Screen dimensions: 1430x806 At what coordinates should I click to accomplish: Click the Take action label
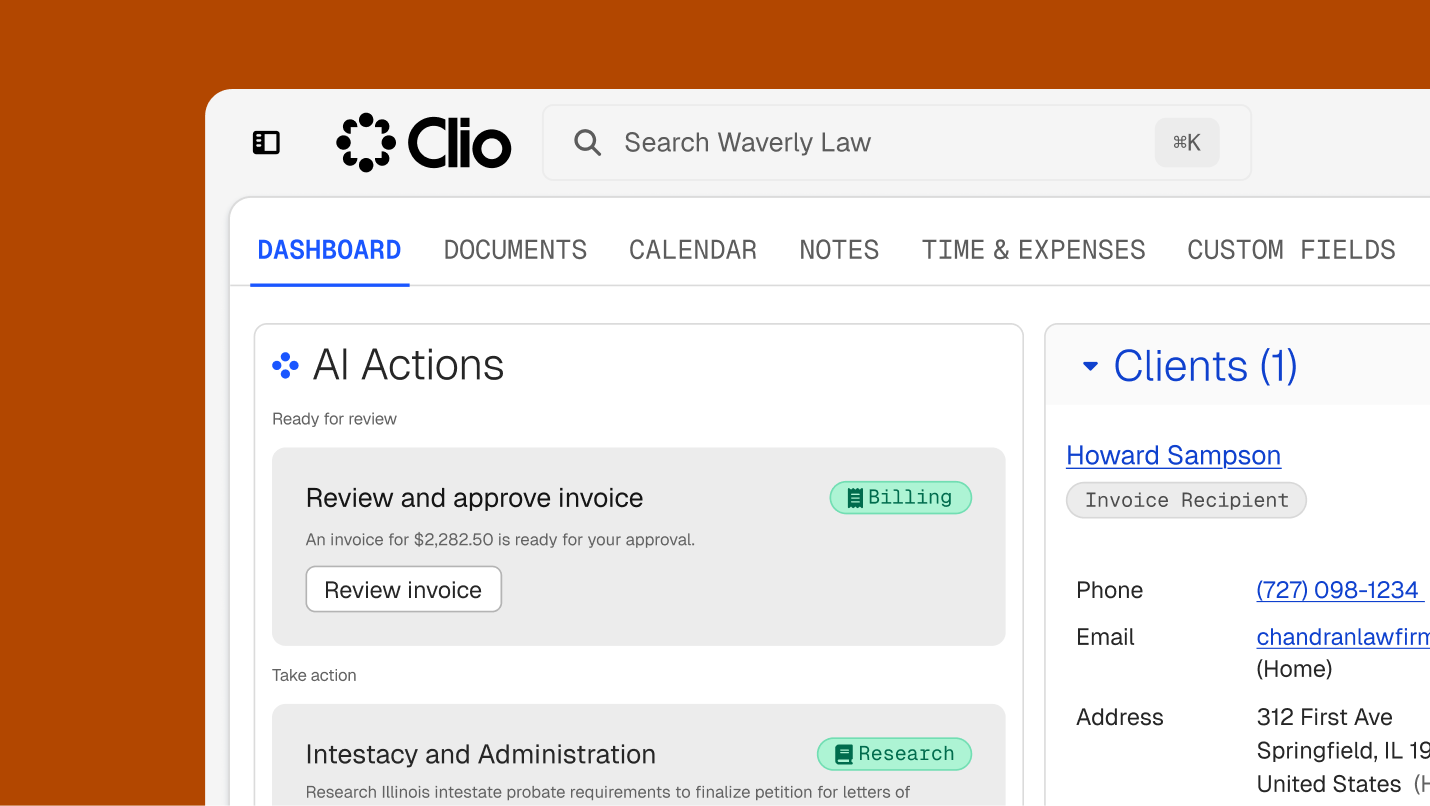click(314, 675)
